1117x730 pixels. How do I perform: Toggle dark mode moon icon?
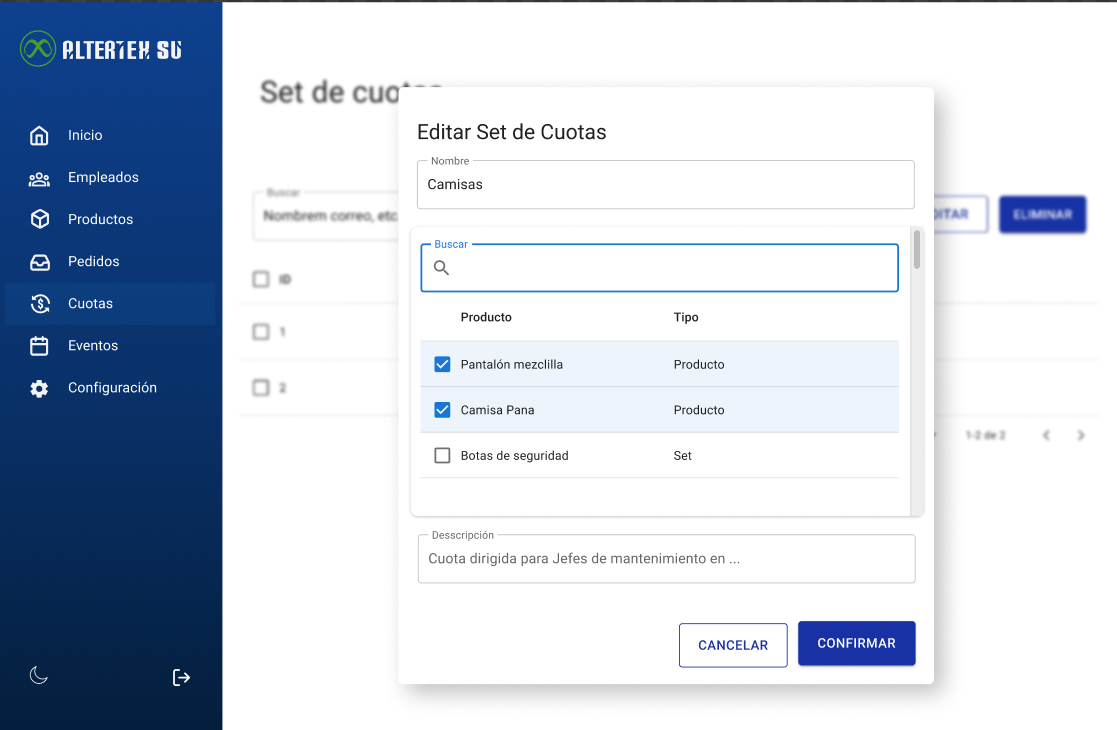[38, 675]
